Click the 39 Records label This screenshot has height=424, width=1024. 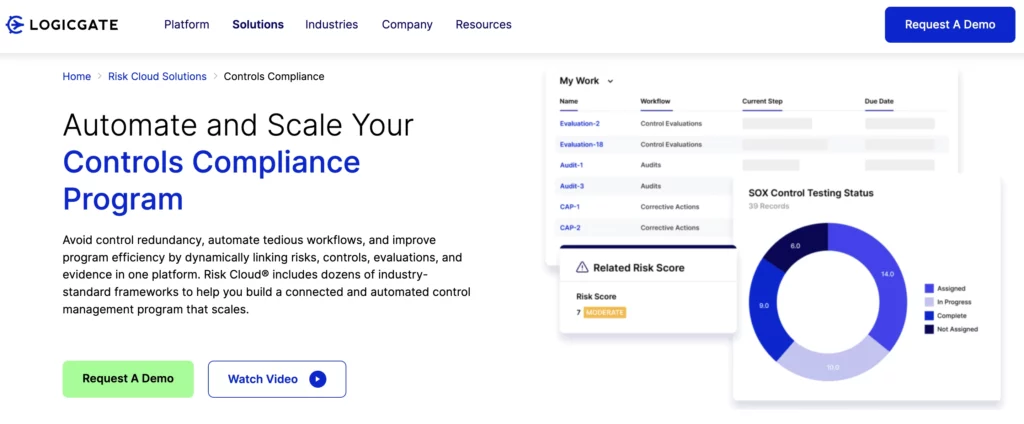[769, 206]
